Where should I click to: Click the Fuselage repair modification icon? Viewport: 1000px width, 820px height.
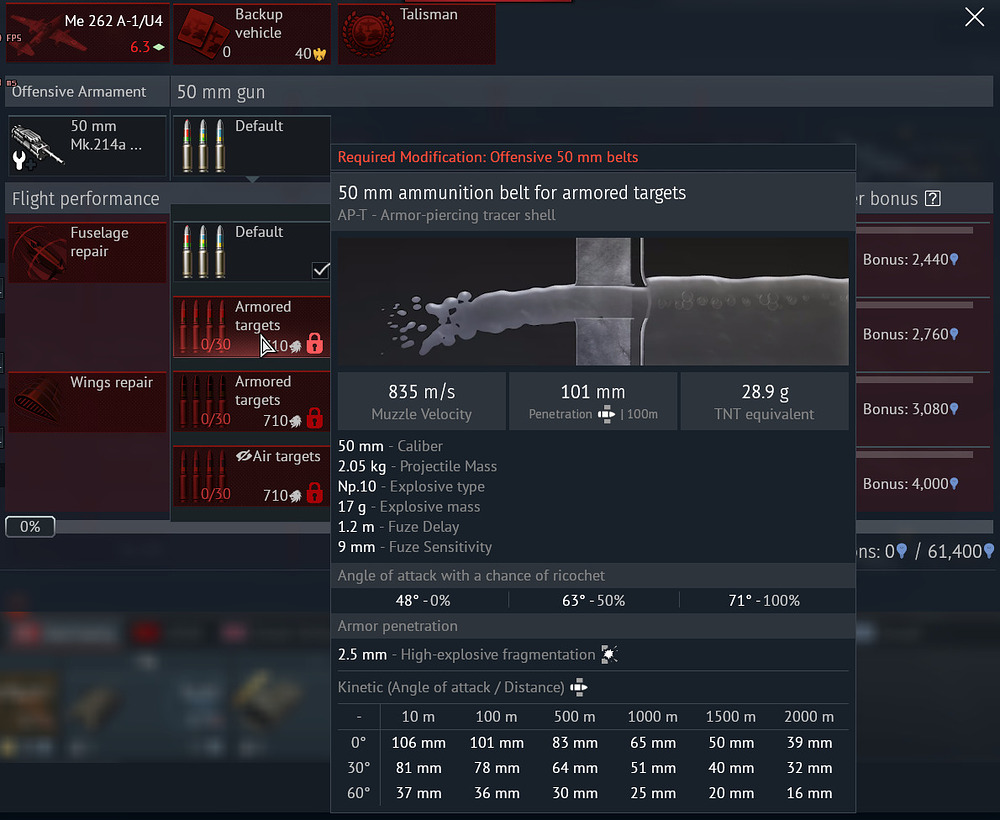coord(38,251)
